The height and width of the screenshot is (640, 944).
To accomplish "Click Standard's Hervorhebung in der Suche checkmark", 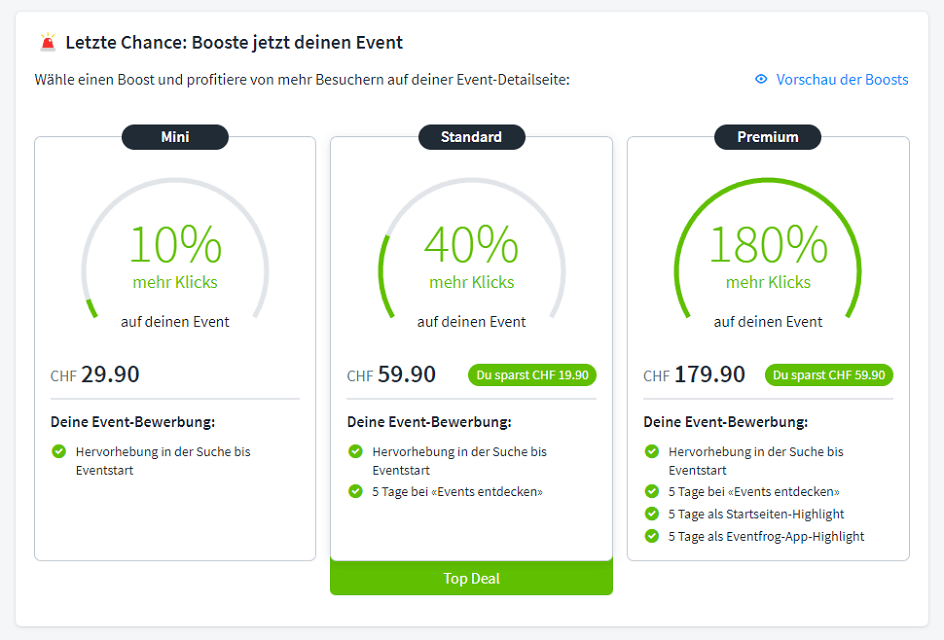I will tap(355, 452).
